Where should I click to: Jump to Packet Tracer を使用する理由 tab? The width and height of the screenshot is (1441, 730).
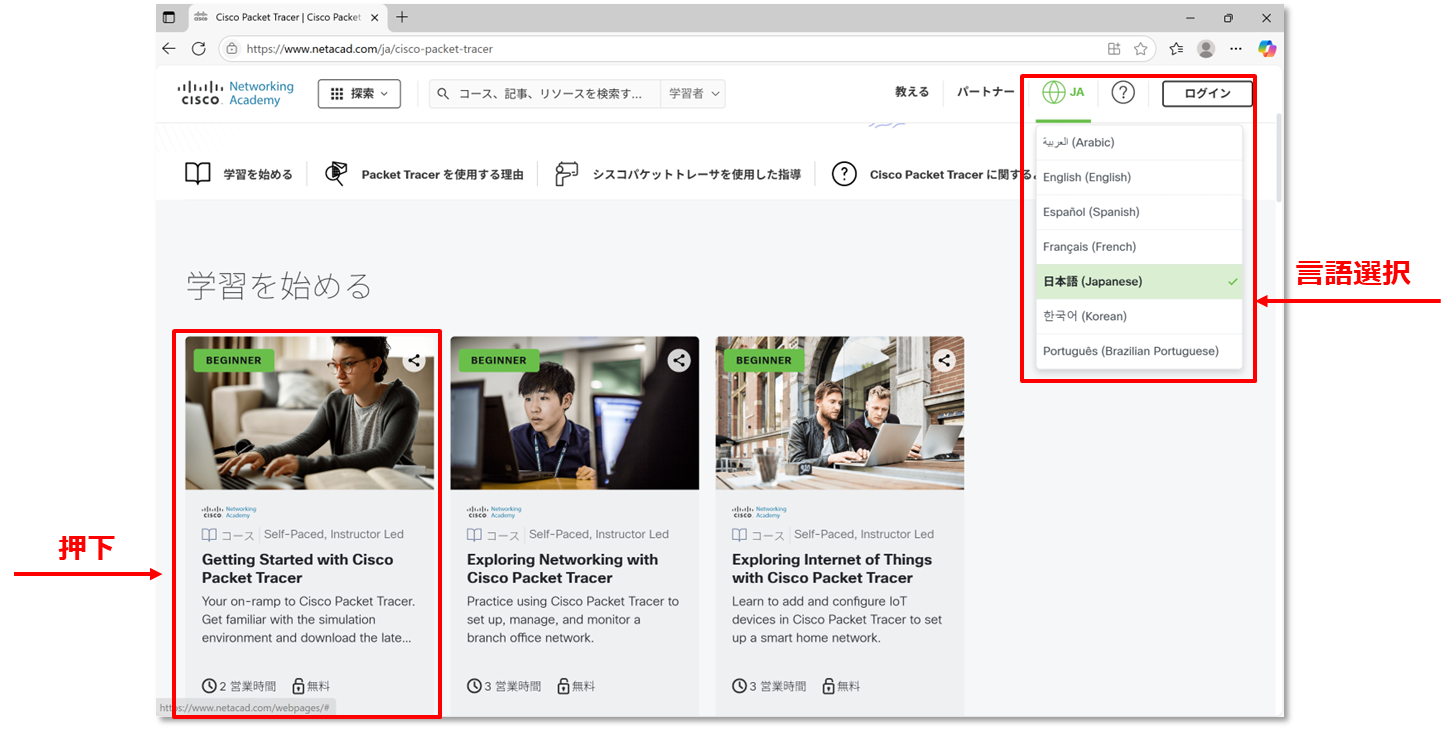click(425, 174)
